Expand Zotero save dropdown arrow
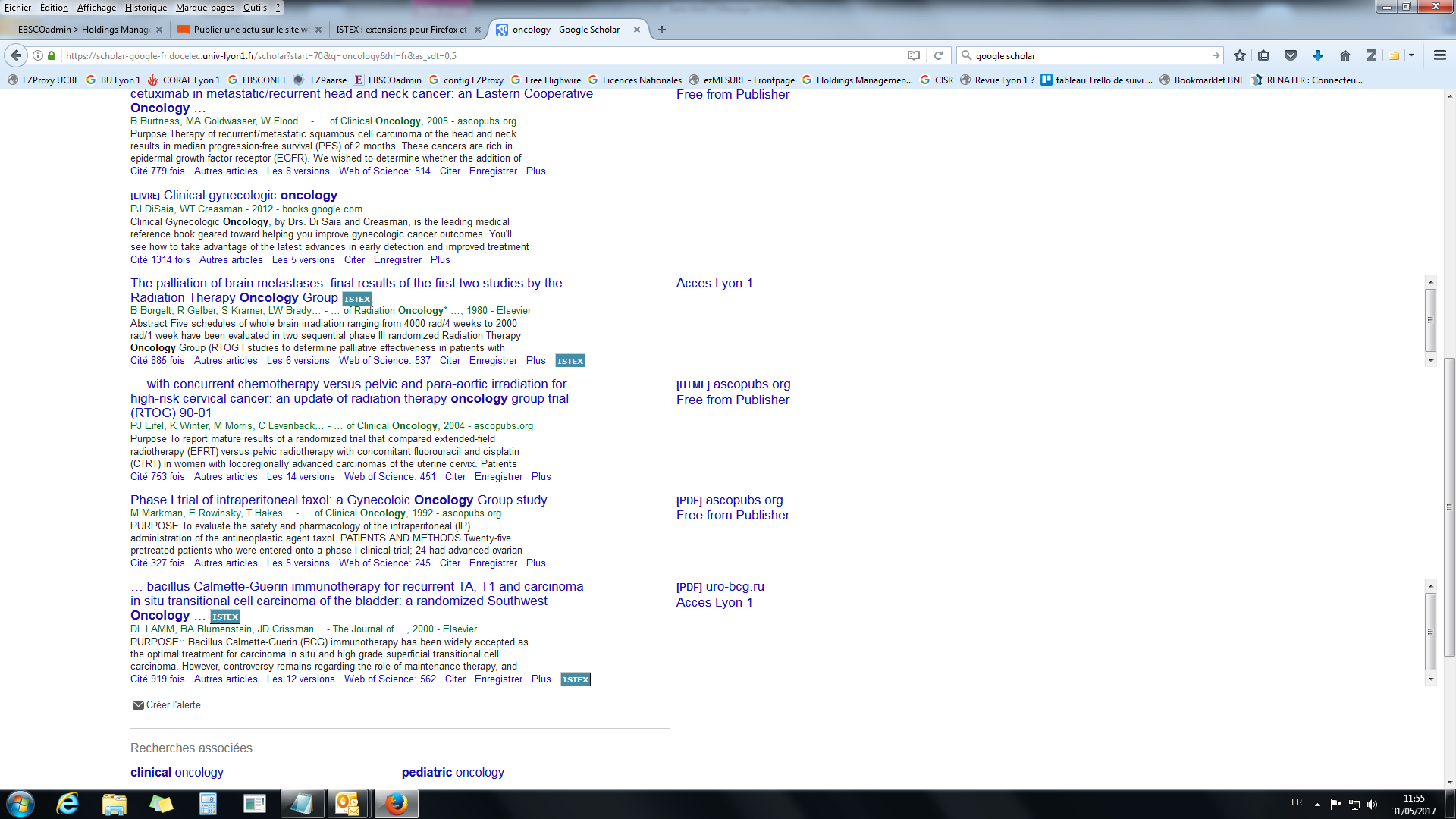 coord(1411,55)
